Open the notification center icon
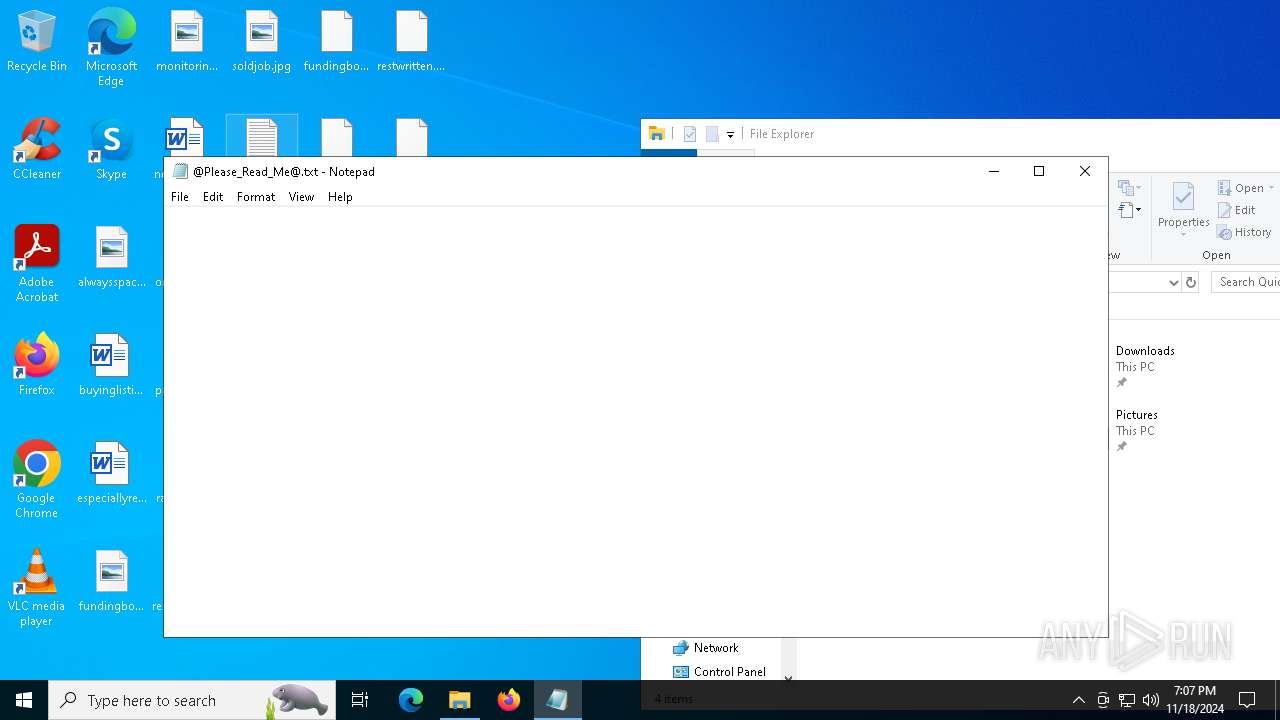Image resolution: width=1280 pixels, height=720 pixels. [1247, 700]
